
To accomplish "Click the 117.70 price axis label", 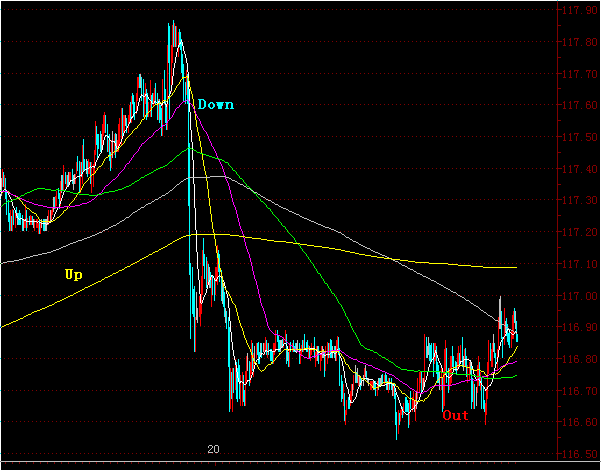I will [x=580, y=74].
